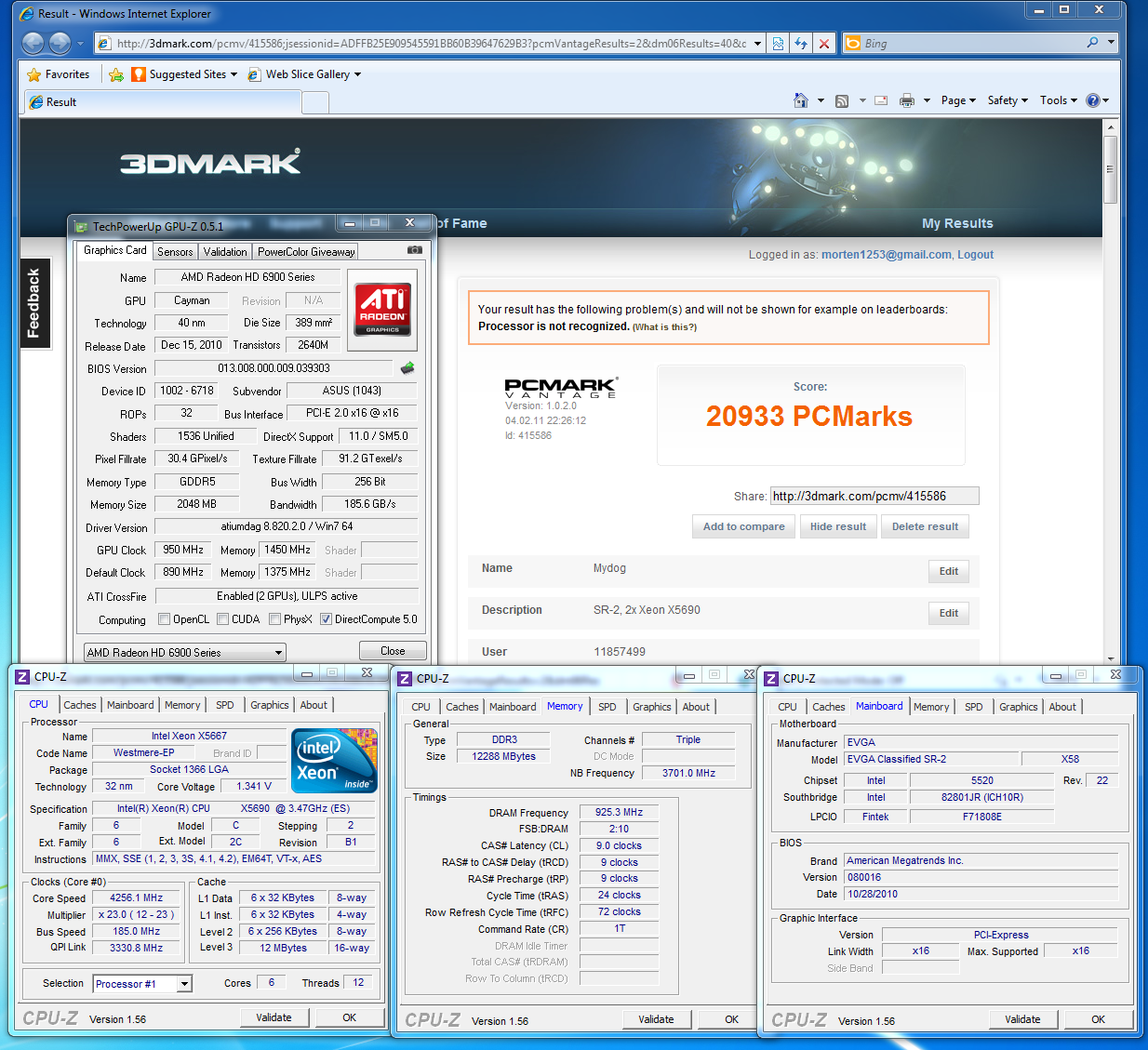The width and height of the screenshot is (1148, 1050).
Task: Click Validate in the CPU-Z Memory window
Action: [x=656, y=1019]
